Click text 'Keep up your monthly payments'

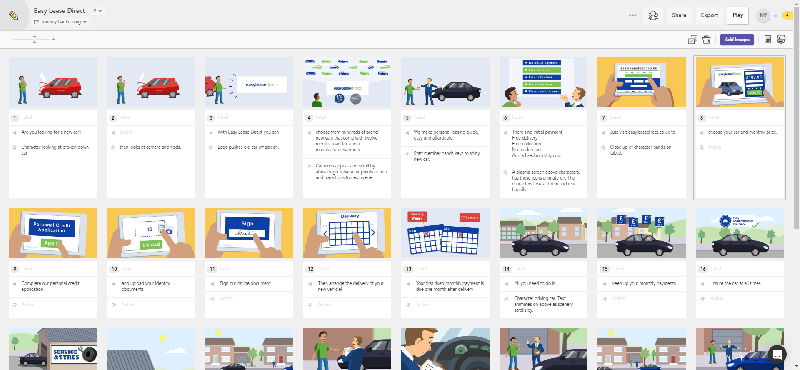(643, 283)
